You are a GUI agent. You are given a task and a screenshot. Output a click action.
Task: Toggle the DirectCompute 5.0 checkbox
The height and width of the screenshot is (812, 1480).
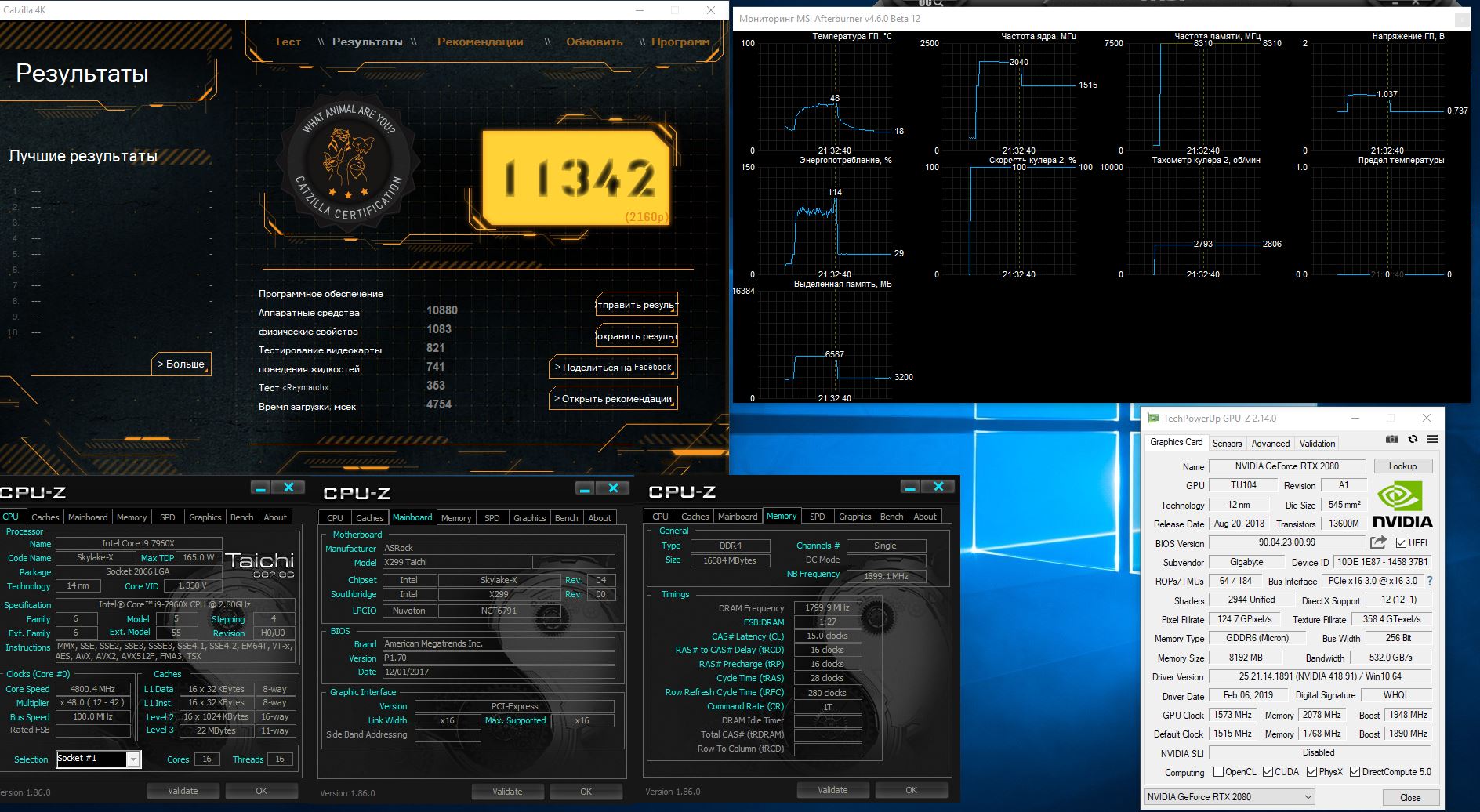(1355, 772)
